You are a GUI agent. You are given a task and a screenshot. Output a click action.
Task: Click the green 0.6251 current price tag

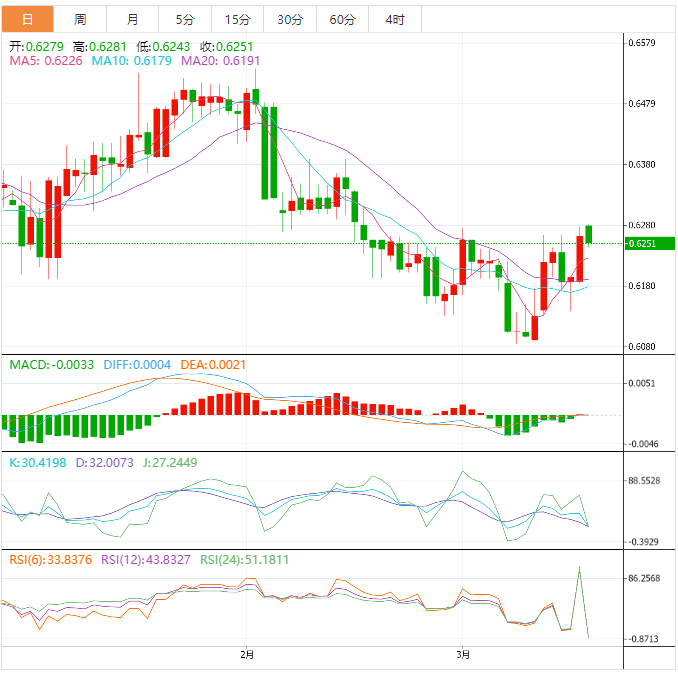tap(650, 243)
